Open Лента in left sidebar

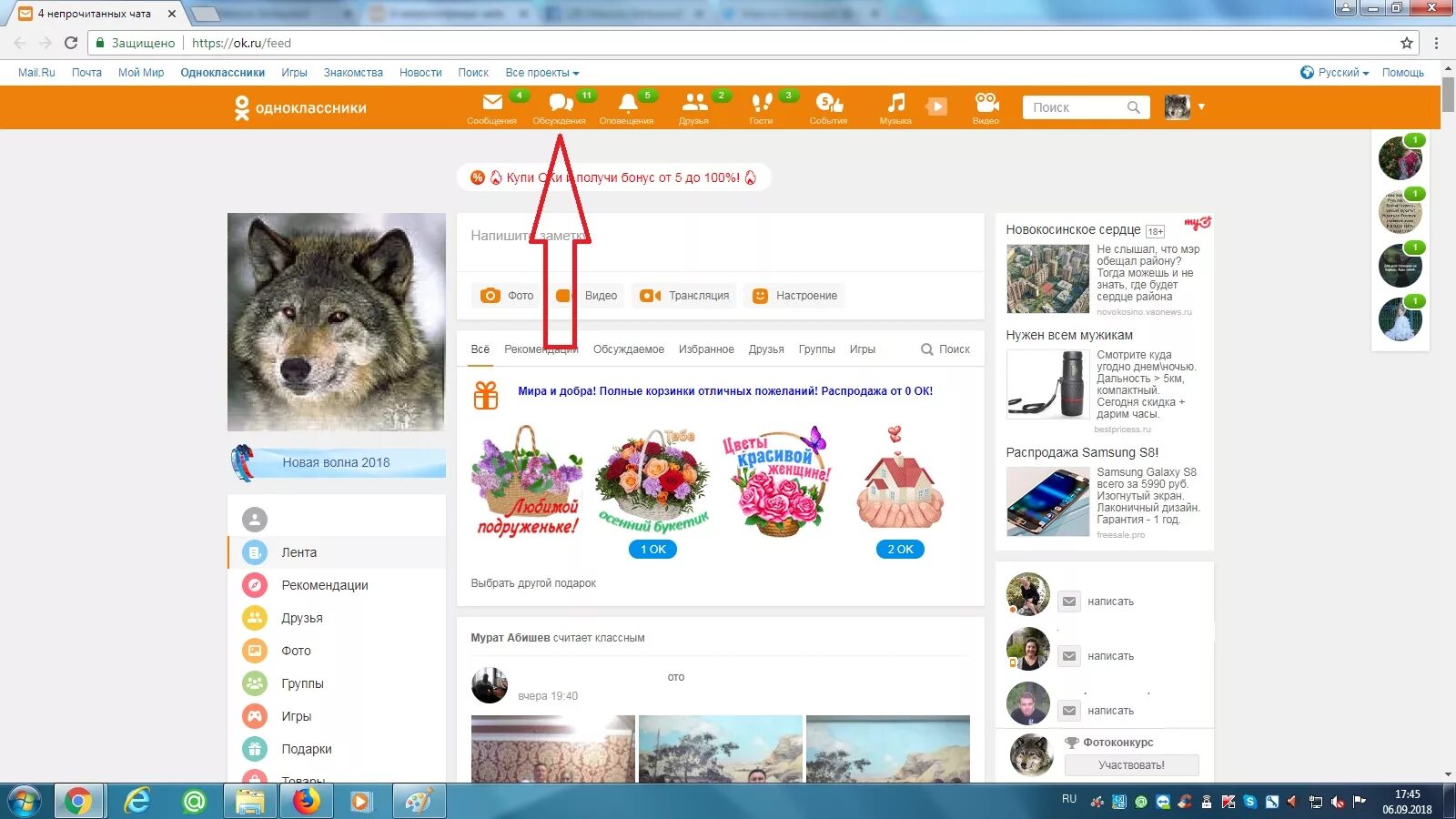click(337, 552)
